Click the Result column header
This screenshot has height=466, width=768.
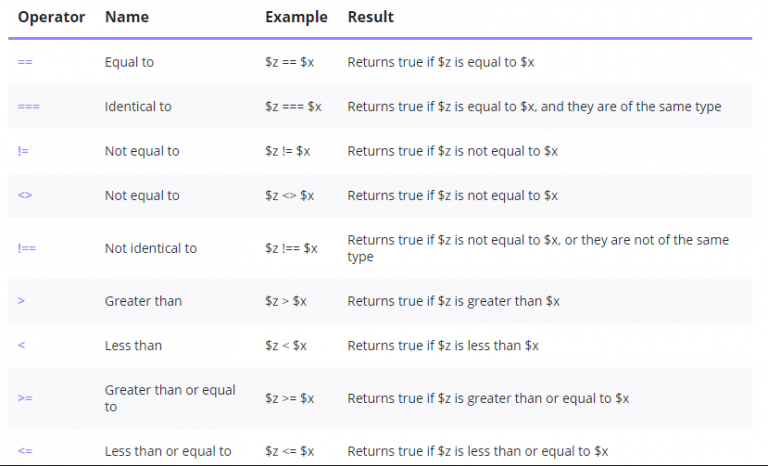tap(371, 17)
